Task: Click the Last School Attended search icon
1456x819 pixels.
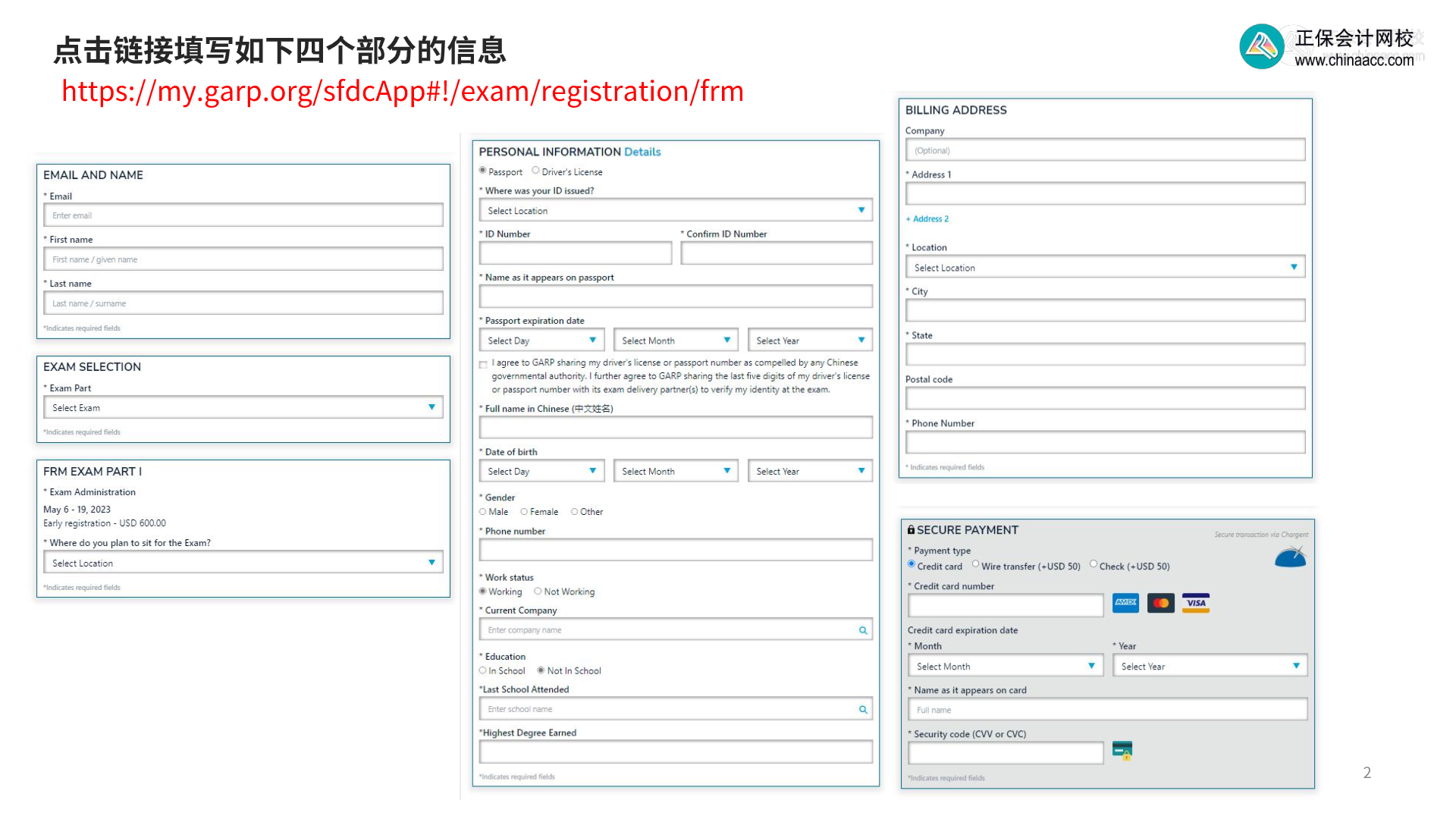Action: click(862, 709)
